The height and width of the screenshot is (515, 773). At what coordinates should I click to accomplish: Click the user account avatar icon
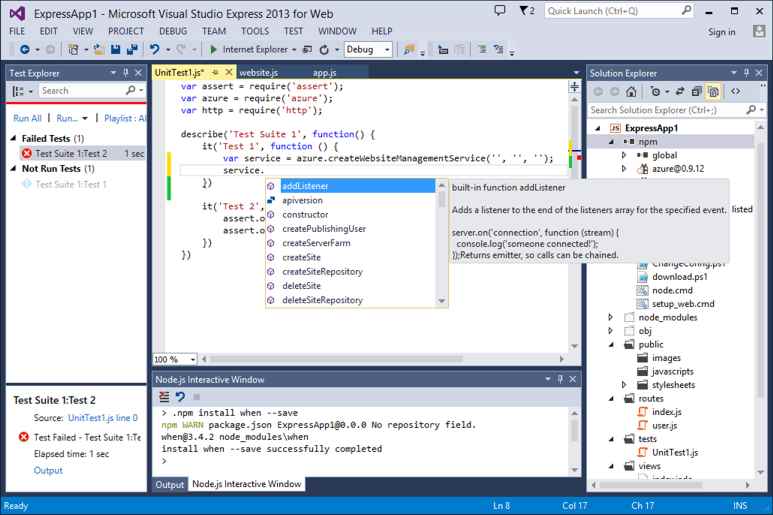pyautogui.click(x=759, y=32)
